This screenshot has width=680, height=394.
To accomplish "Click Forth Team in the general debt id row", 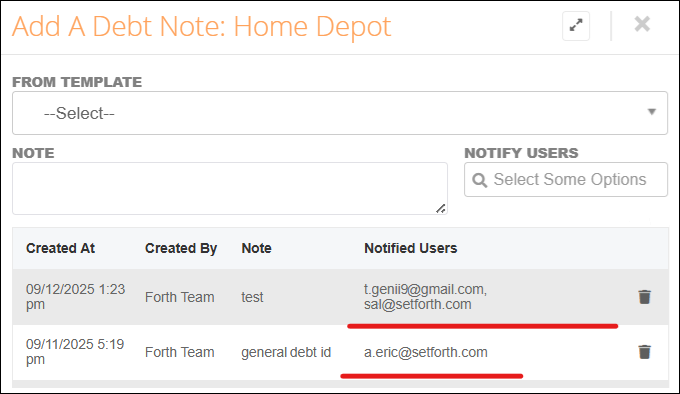I will pos(180,352).
